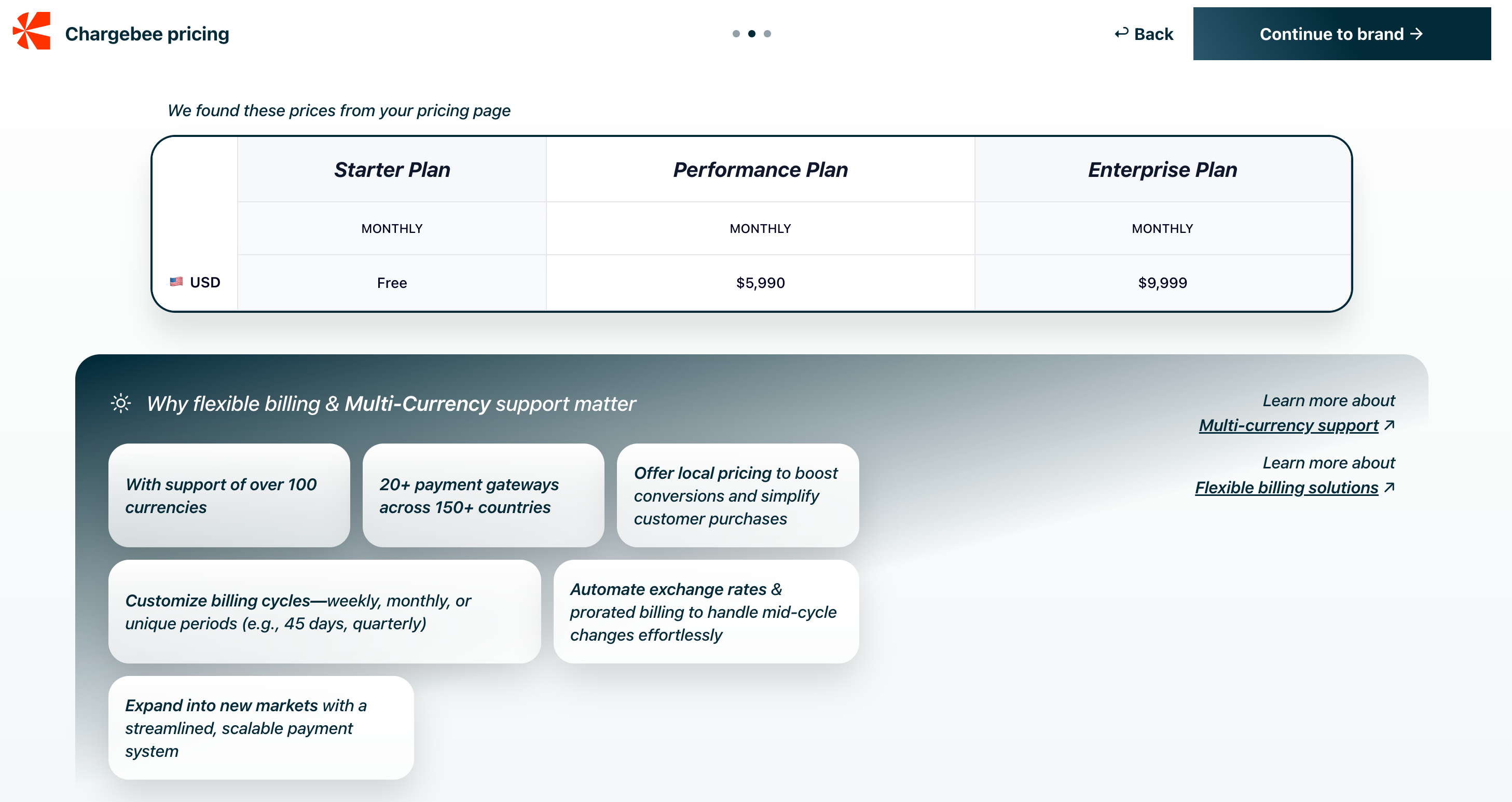Click the $5,990 Performance price cell

(760, 283)
